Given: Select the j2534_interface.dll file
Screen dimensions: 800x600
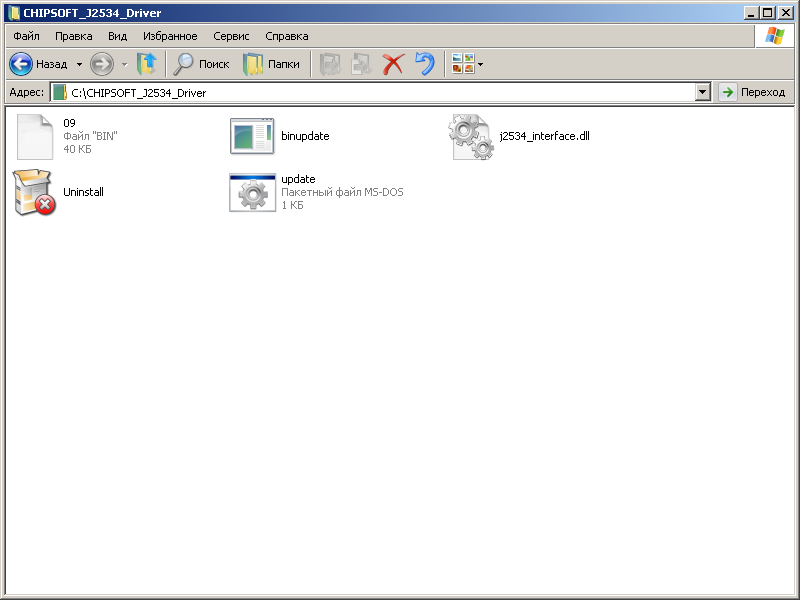Looking at the screenshot, I should 471,136.
